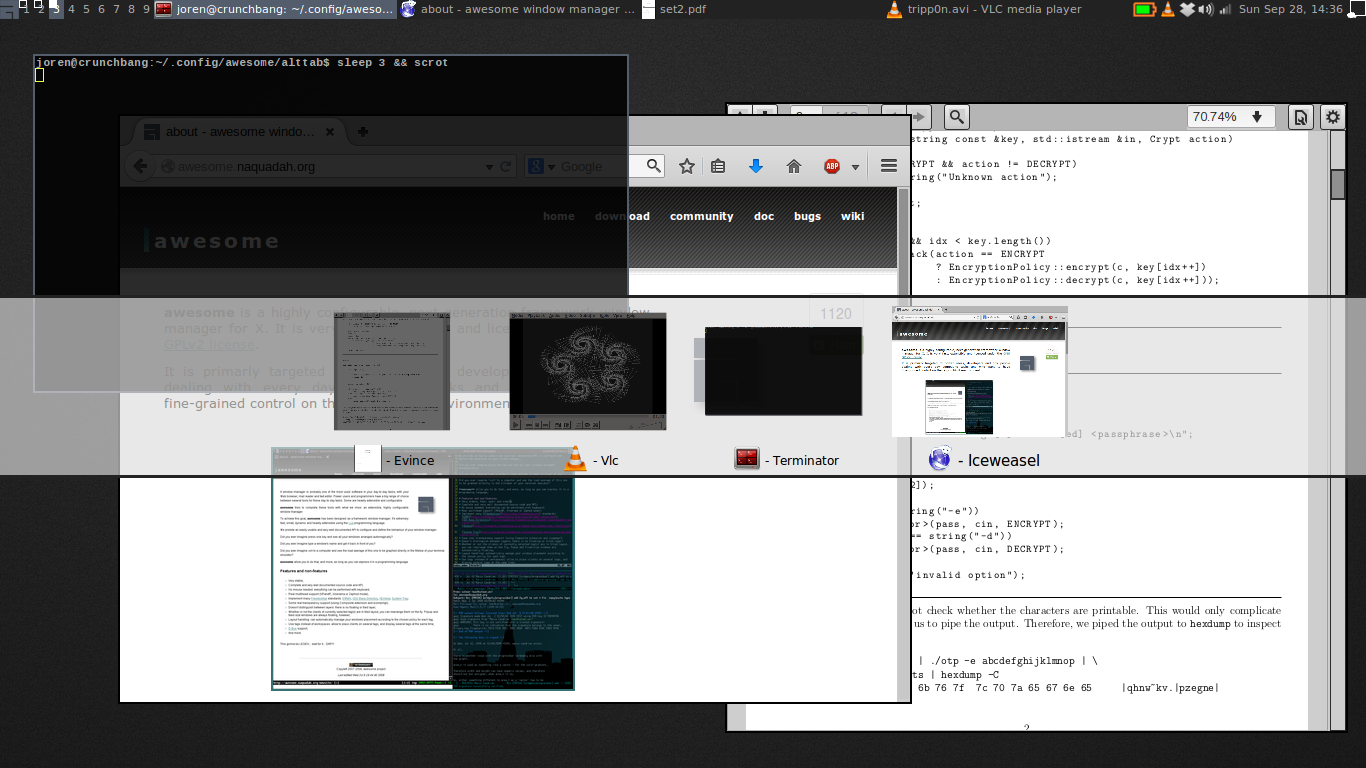Switch to workspace tag 9
This screenshot has width=1366, height=768.
pyautogui.click(x=146, y=9)
